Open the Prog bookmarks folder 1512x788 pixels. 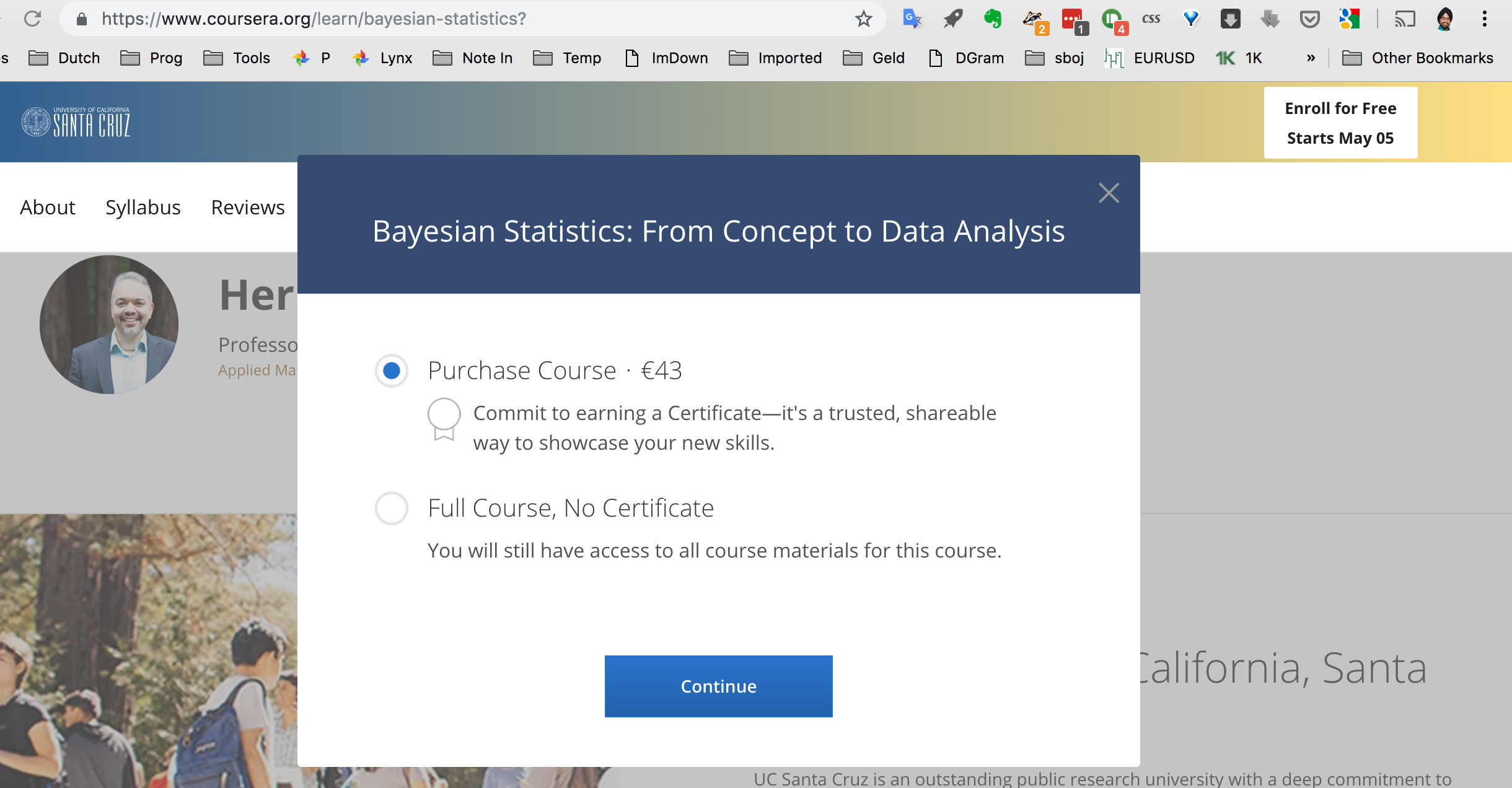coord(151,58)
